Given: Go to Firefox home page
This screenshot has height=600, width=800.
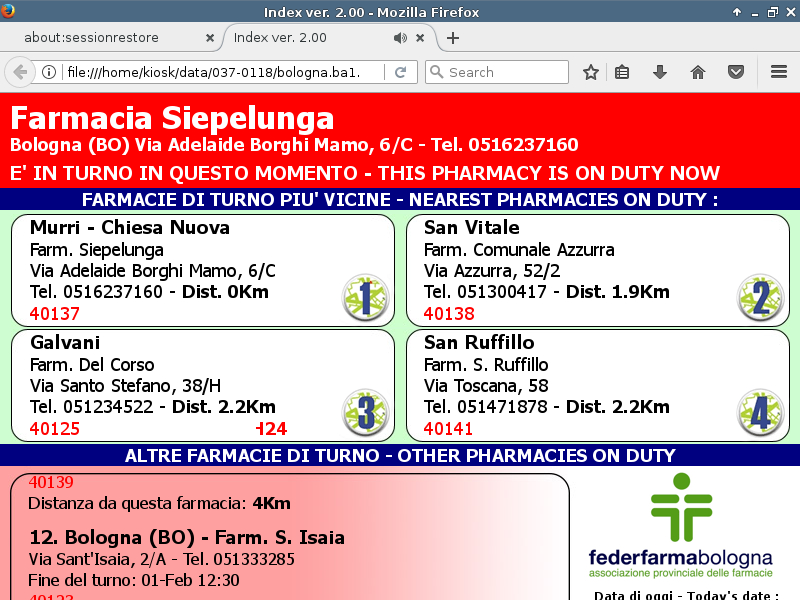Looking at the screenshot, I should tap(698, 72).
